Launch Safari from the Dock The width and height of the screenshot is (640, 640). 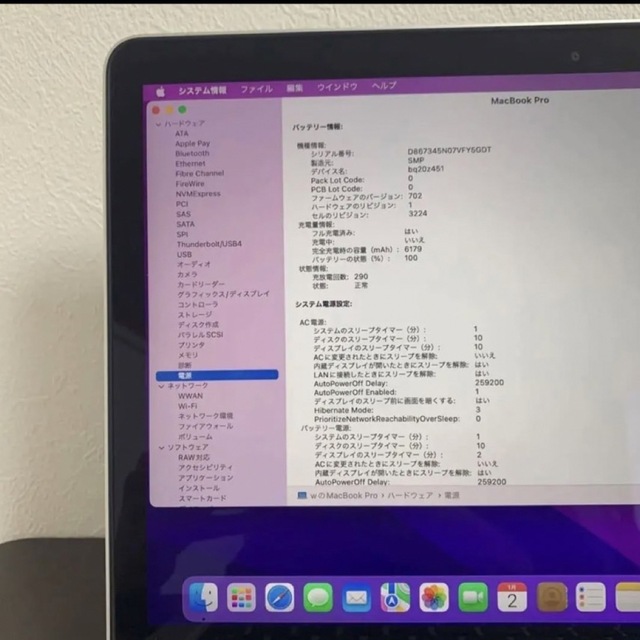tap(280, 598)
